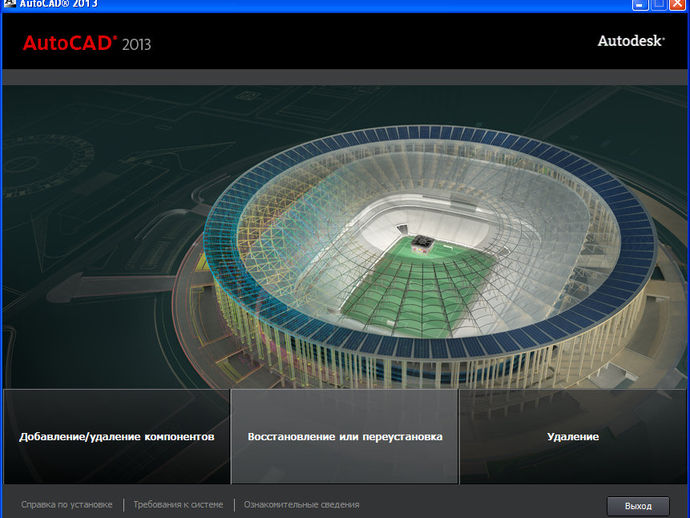Open Ознакомительные сведения link
Screen dimensions: 690x518
[x=301, y=505]
